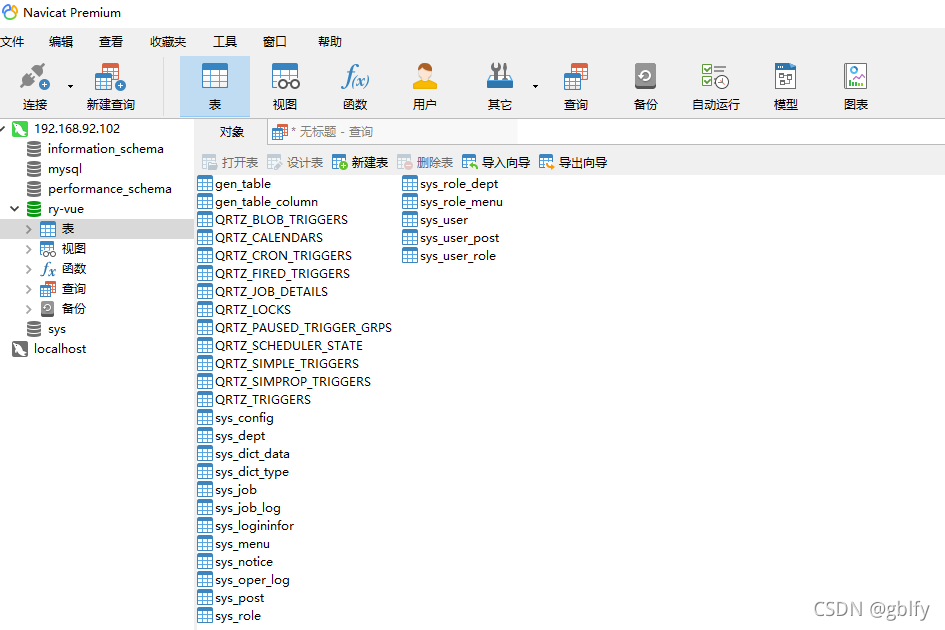Select the localhost connection
This screenshot has height=630, width=945.
tap(60, 349)
